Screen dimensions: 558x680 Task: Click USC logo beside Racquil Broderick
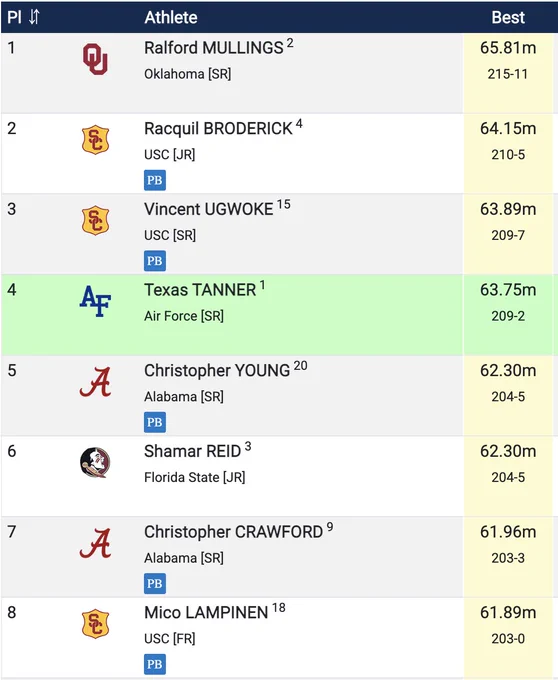click(x=95, y=140)
